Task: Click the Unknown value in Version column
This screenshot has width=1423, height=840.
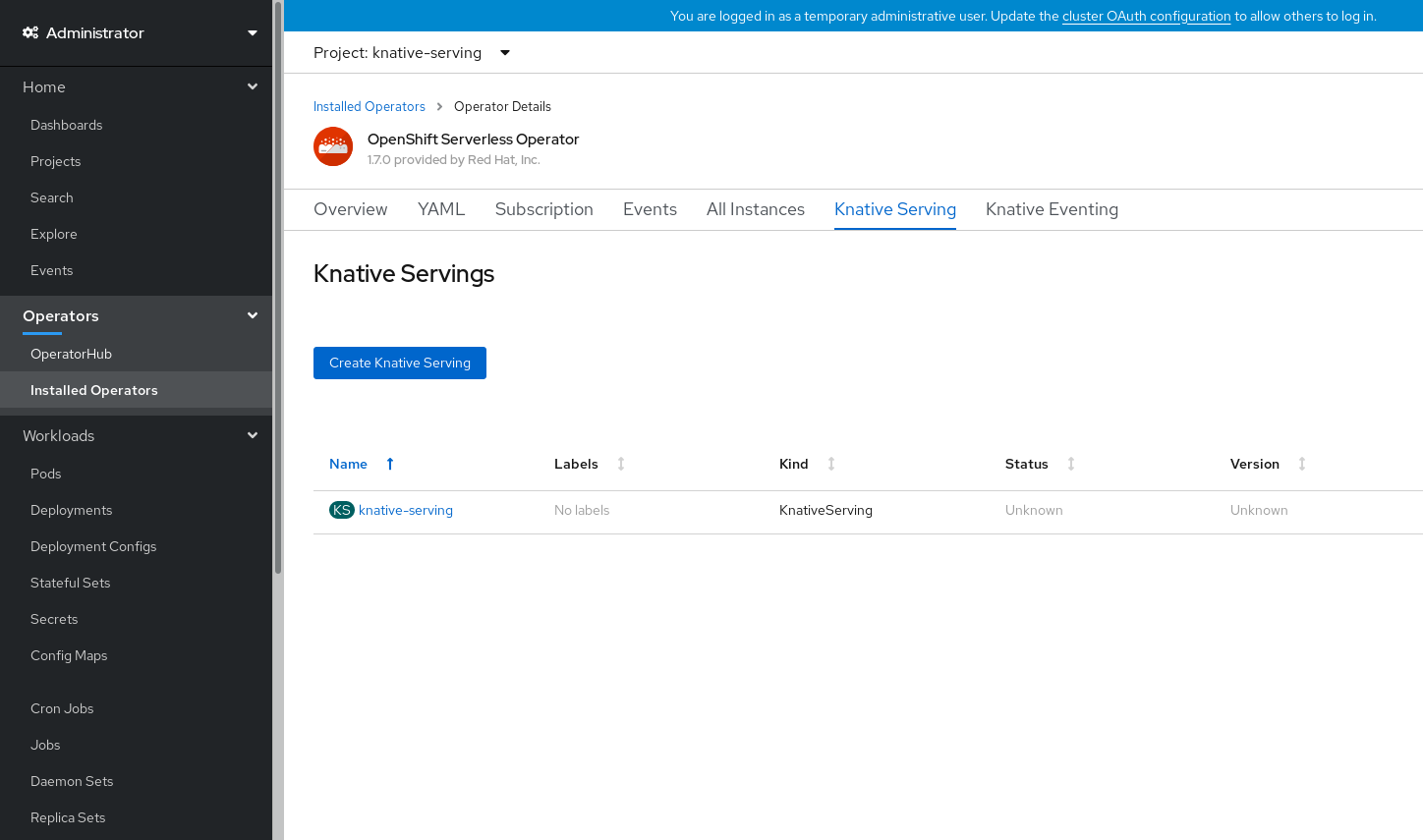Action: point(1259,510)
